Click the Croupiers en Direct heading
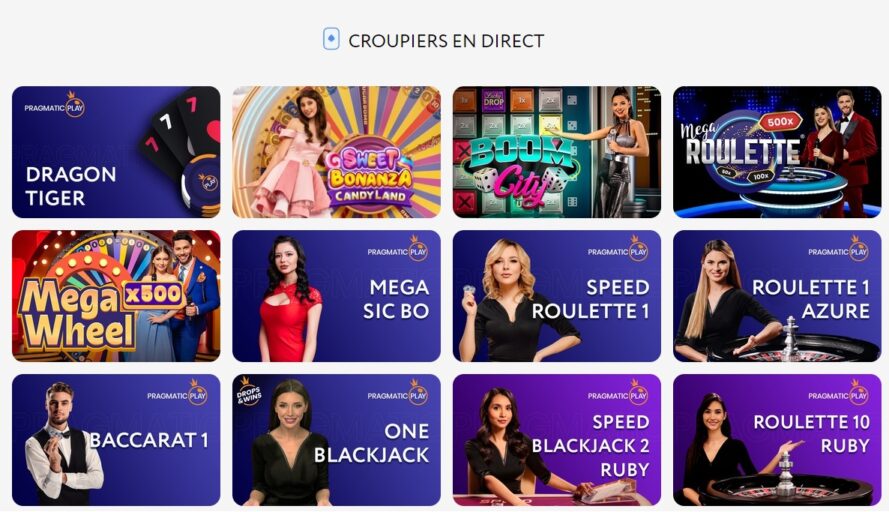 click(x=446, y=41)
